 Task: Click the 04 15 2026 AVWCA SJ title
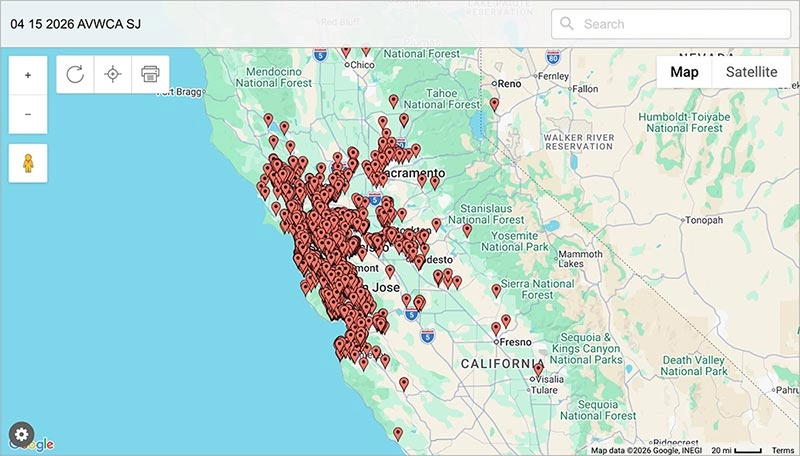click(76, 24)
